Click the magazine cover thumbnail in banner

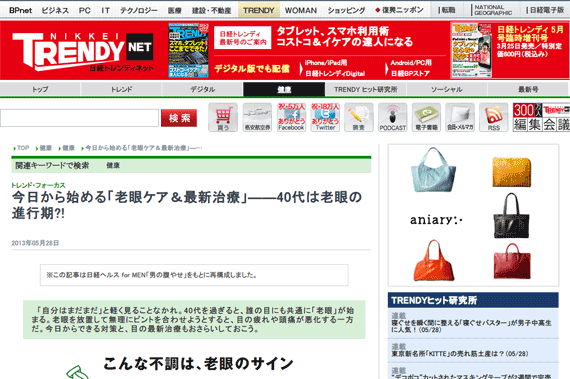point(188,50)
